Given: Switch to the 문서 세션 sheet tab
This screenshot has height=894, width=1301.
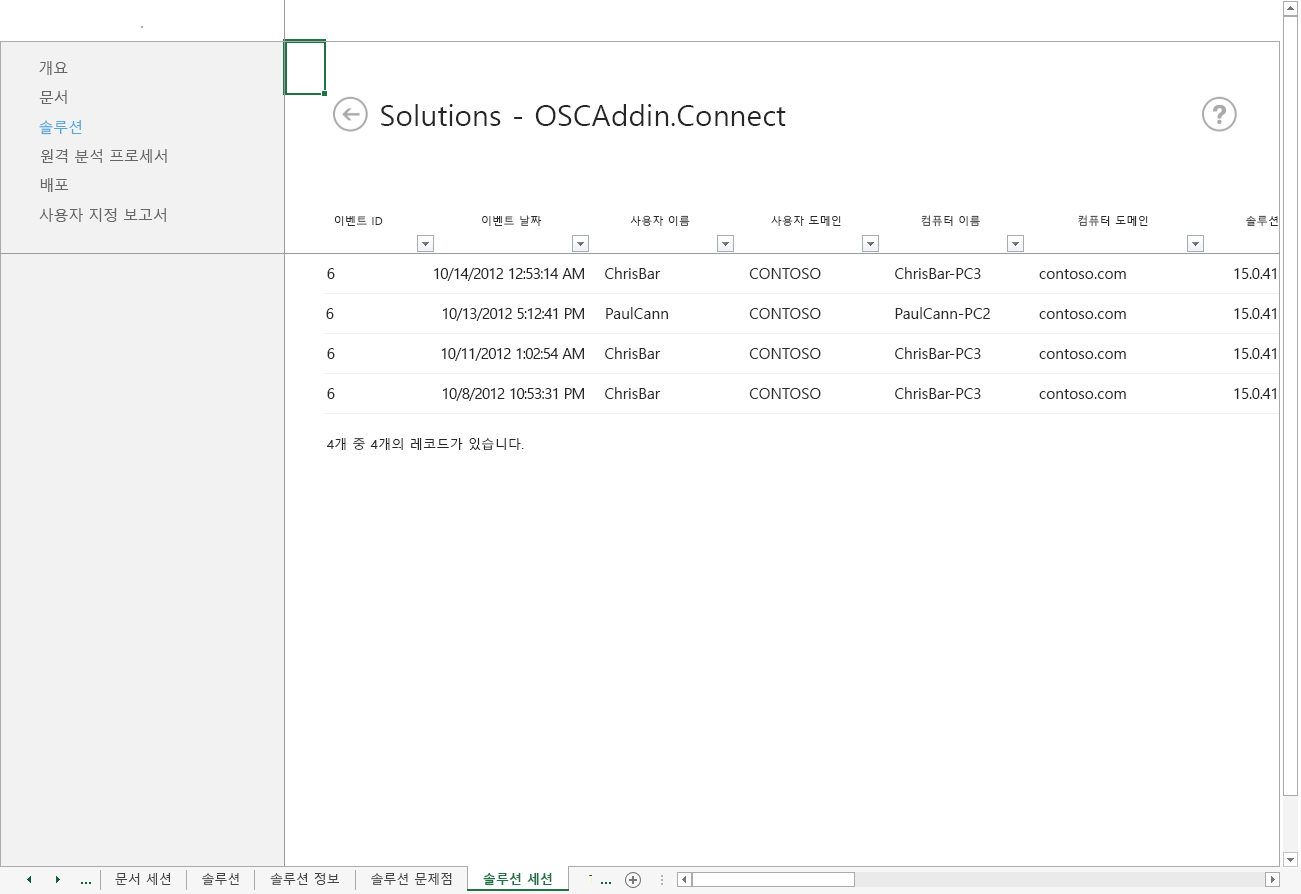Looking at the screenshot, I should [143, 879].
